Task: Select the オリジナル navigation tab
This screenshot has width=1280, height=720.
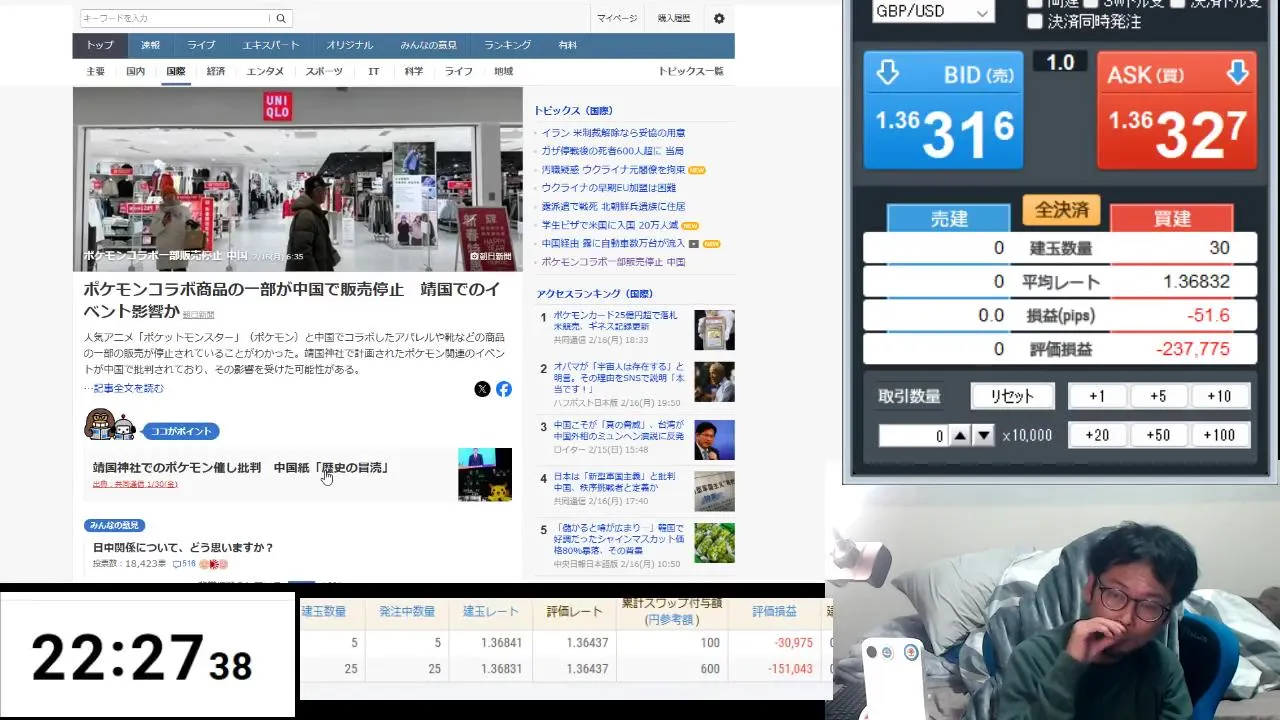Action: [349, 45]
